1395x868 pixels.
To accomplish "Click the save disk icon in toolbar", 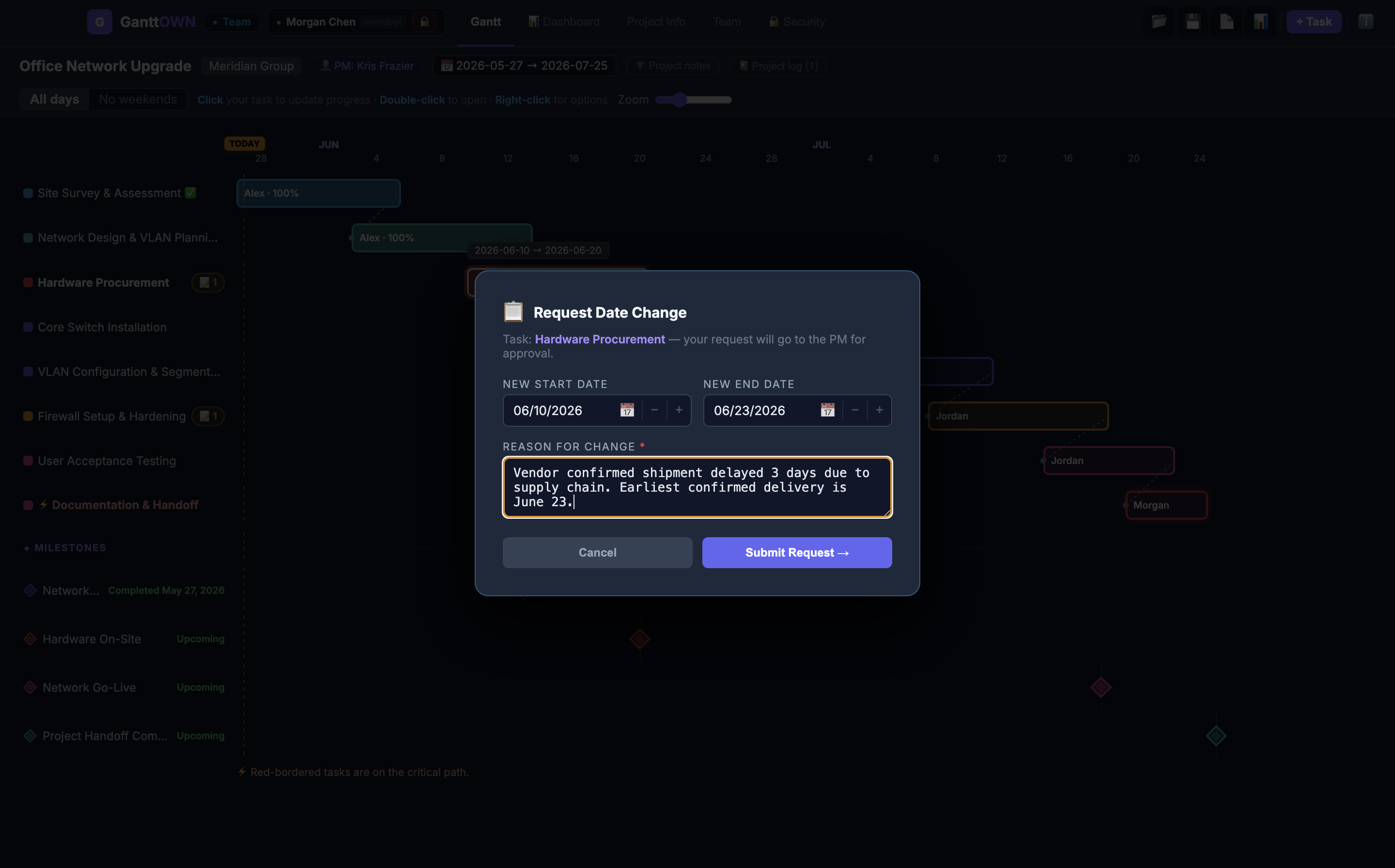I will tap(1193, 22).
